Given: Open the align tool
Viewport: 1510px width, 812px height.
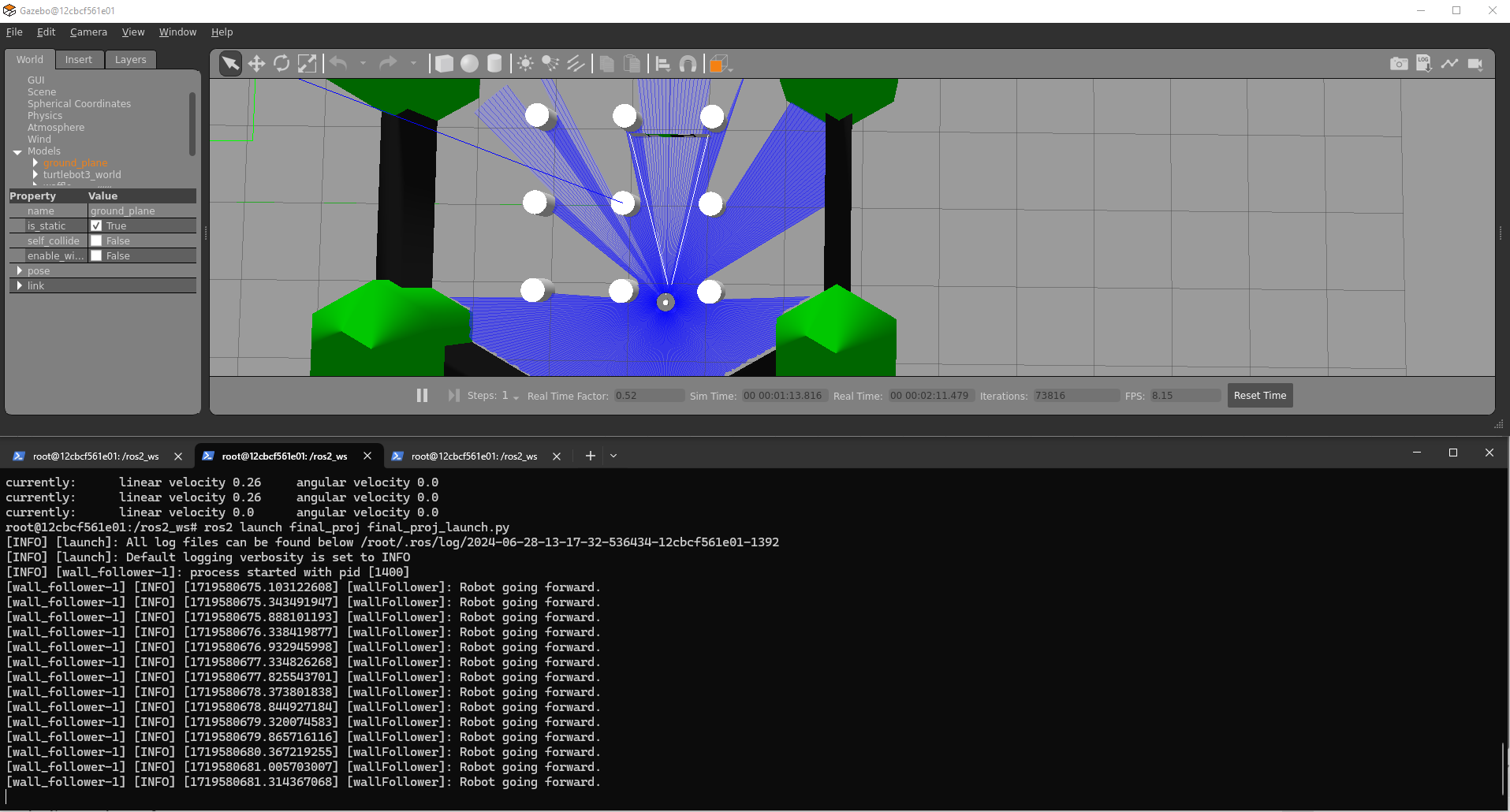Looking at the screenshot, I should click(663, 64).
